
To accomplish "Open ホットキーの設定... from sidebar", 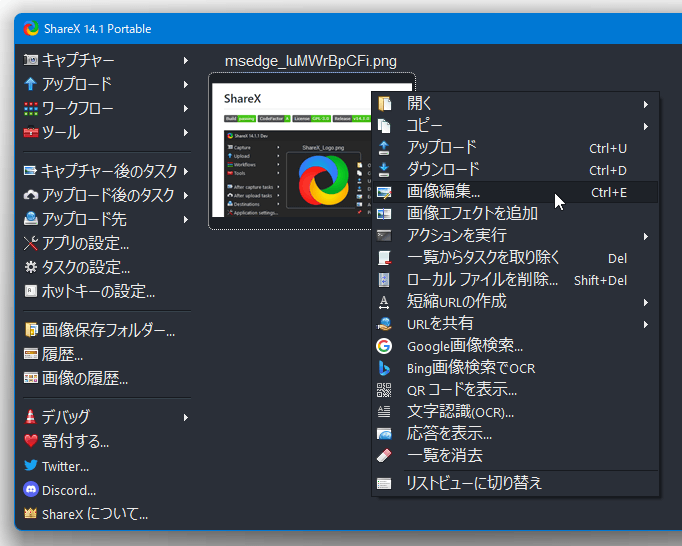I will 107,291.
